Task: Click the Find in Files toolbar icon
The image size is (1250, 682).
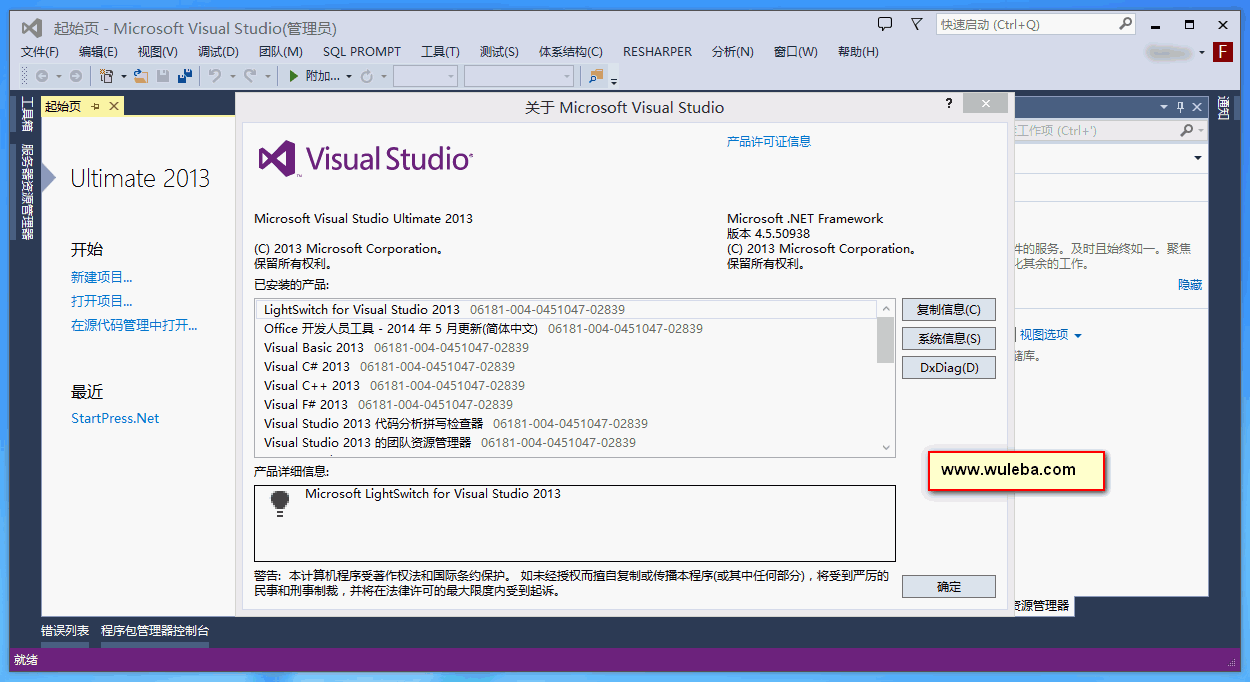Action: point(597,76)
